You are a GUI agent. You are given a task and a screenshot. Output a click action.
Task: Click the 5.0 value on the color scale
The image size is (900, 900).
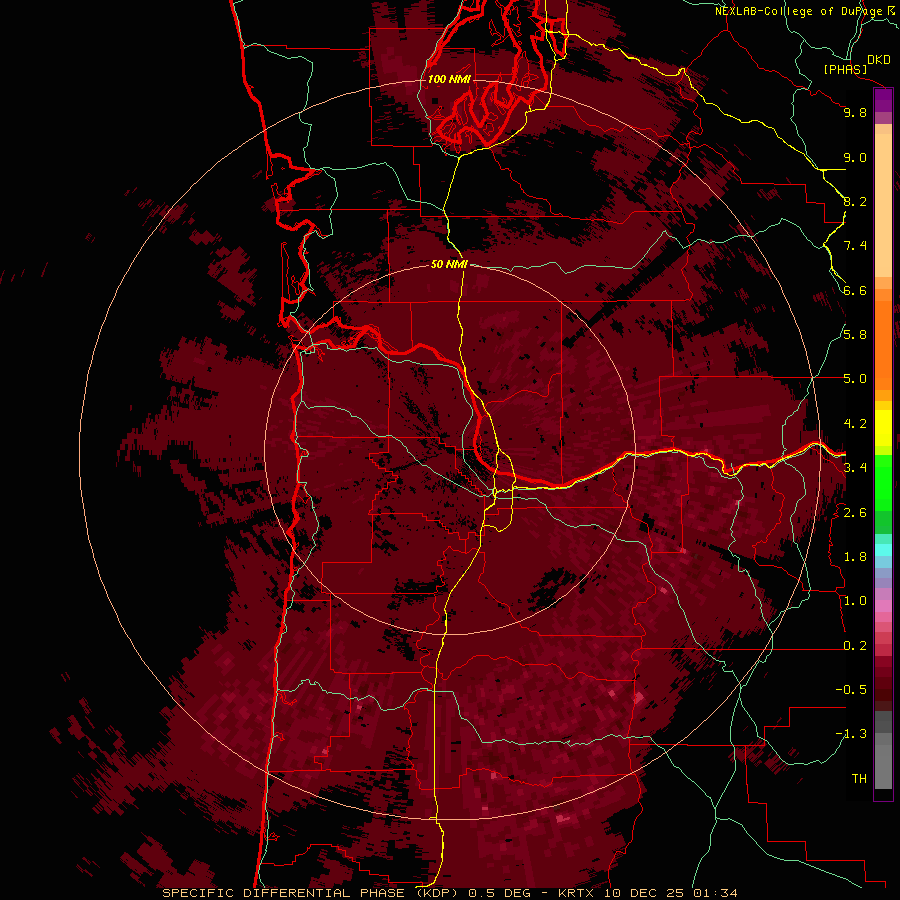tap(855, 379)
